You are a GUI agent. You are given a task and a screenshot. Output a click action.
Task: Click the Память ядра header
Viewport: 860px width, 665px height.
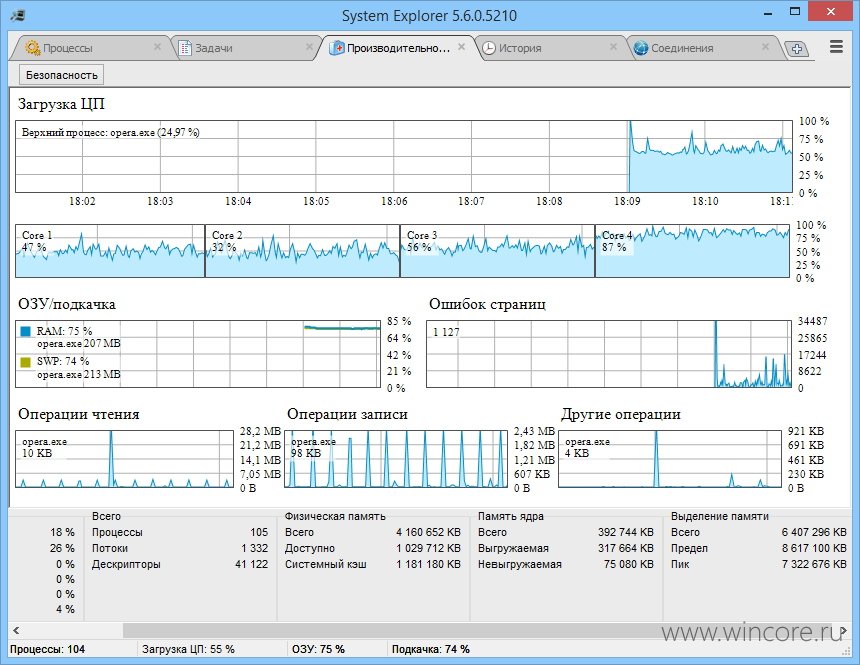511,516
